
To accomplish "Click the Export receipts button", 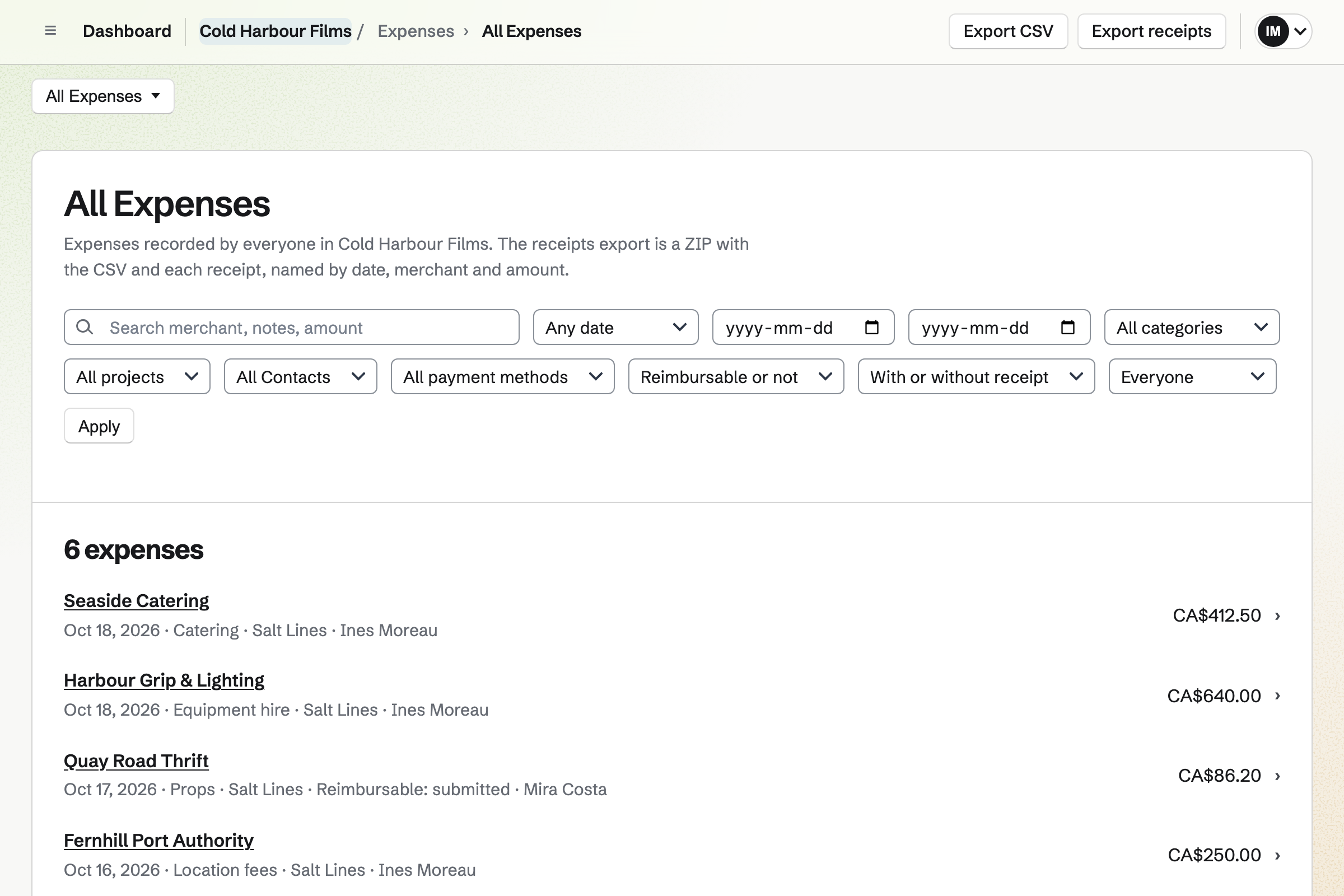I will (x=1151, y=31).
